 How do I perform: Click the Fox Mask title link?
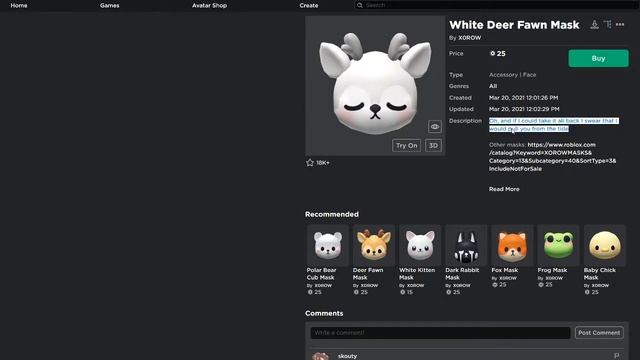[504, 270]
